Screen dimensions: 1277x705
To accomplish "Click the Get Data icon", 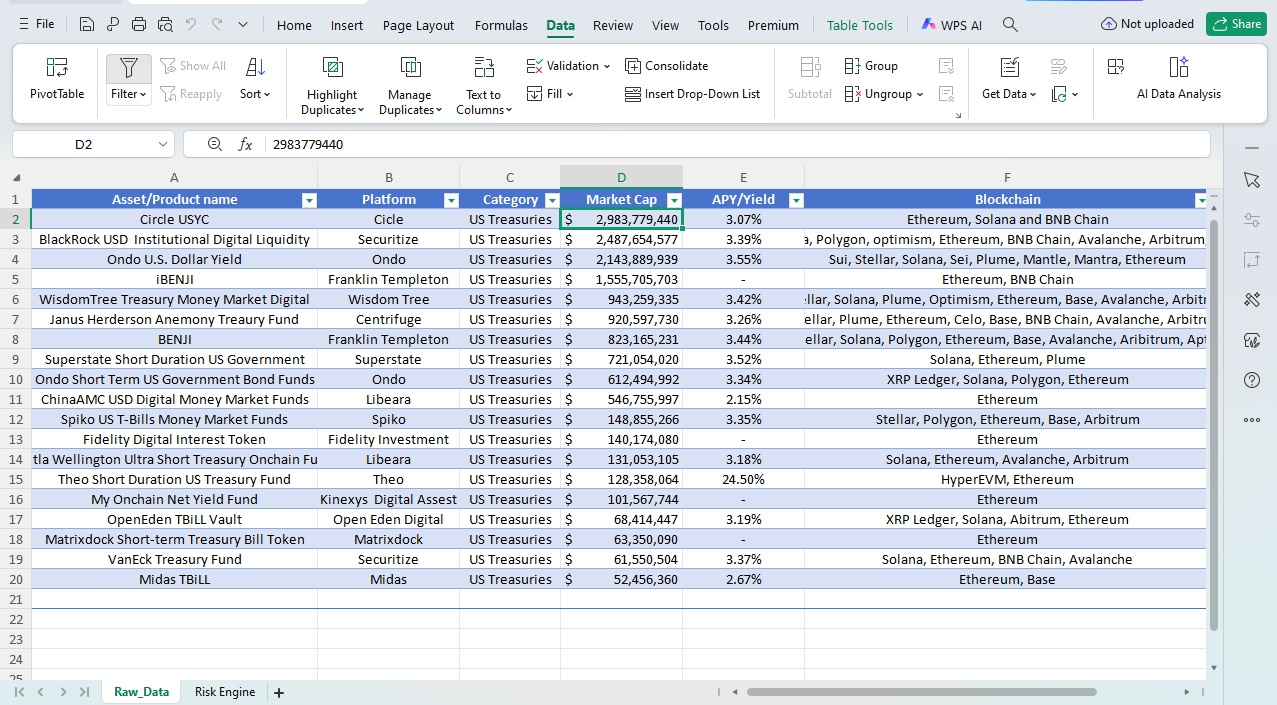I will [1010, 67].
